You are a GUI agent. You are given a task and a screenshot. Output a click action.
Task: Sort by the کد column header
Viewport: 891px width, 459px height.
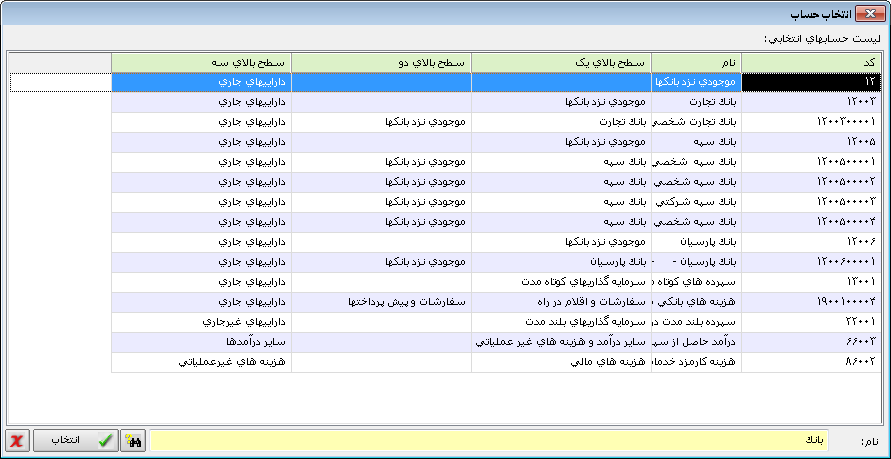[811, 62]
